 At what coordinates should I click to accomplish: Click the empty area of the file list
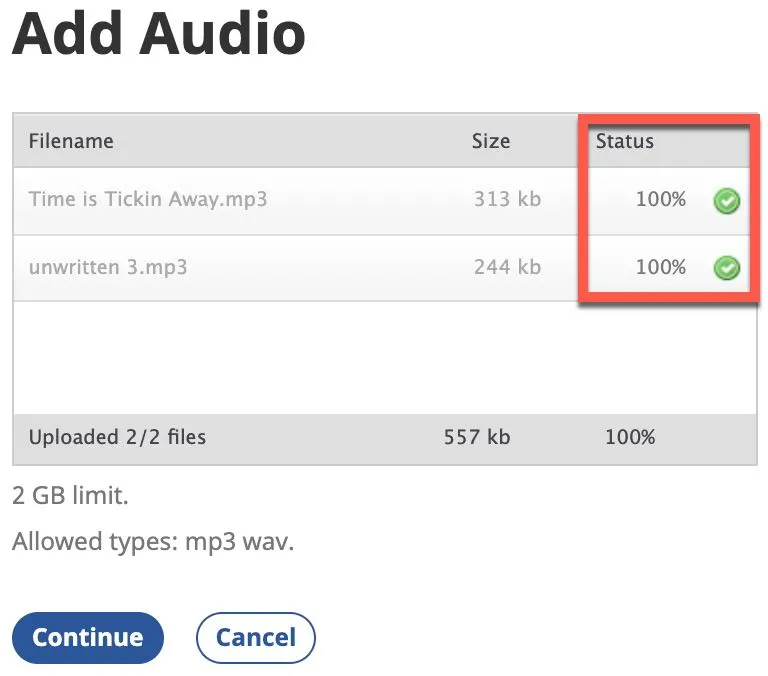tap(384, 357)
